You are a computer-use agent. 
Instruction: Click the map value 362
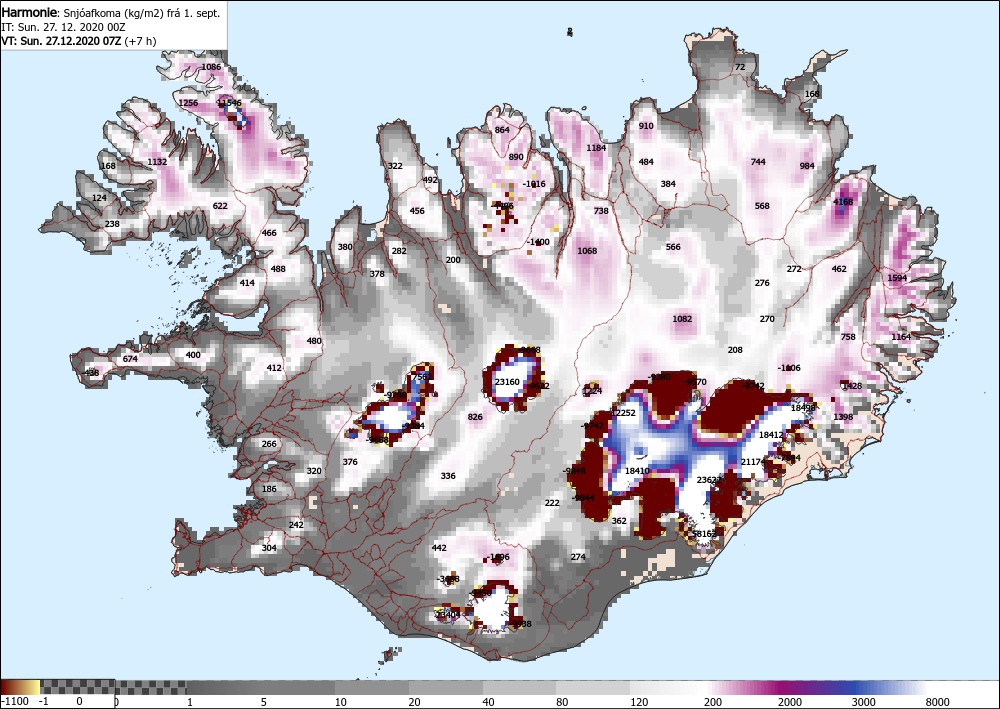point(619,521)
